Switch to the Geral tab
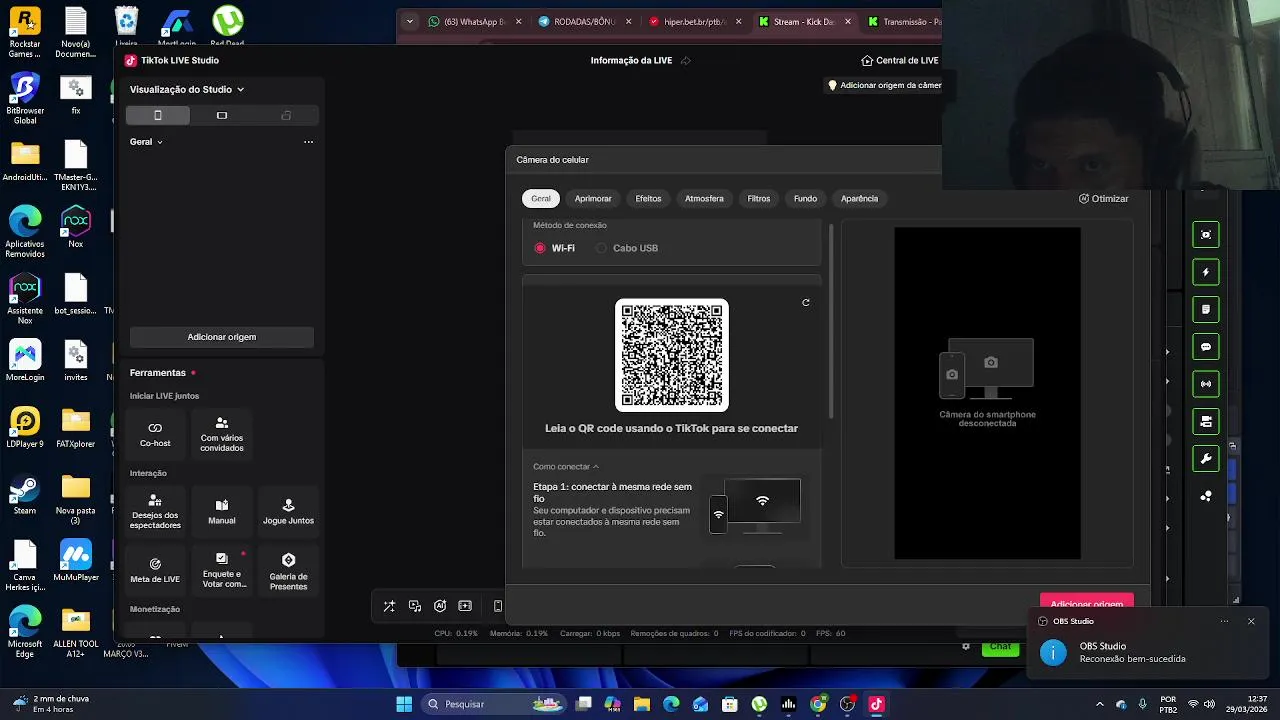Screen dimensions: 1280x720 541,198
